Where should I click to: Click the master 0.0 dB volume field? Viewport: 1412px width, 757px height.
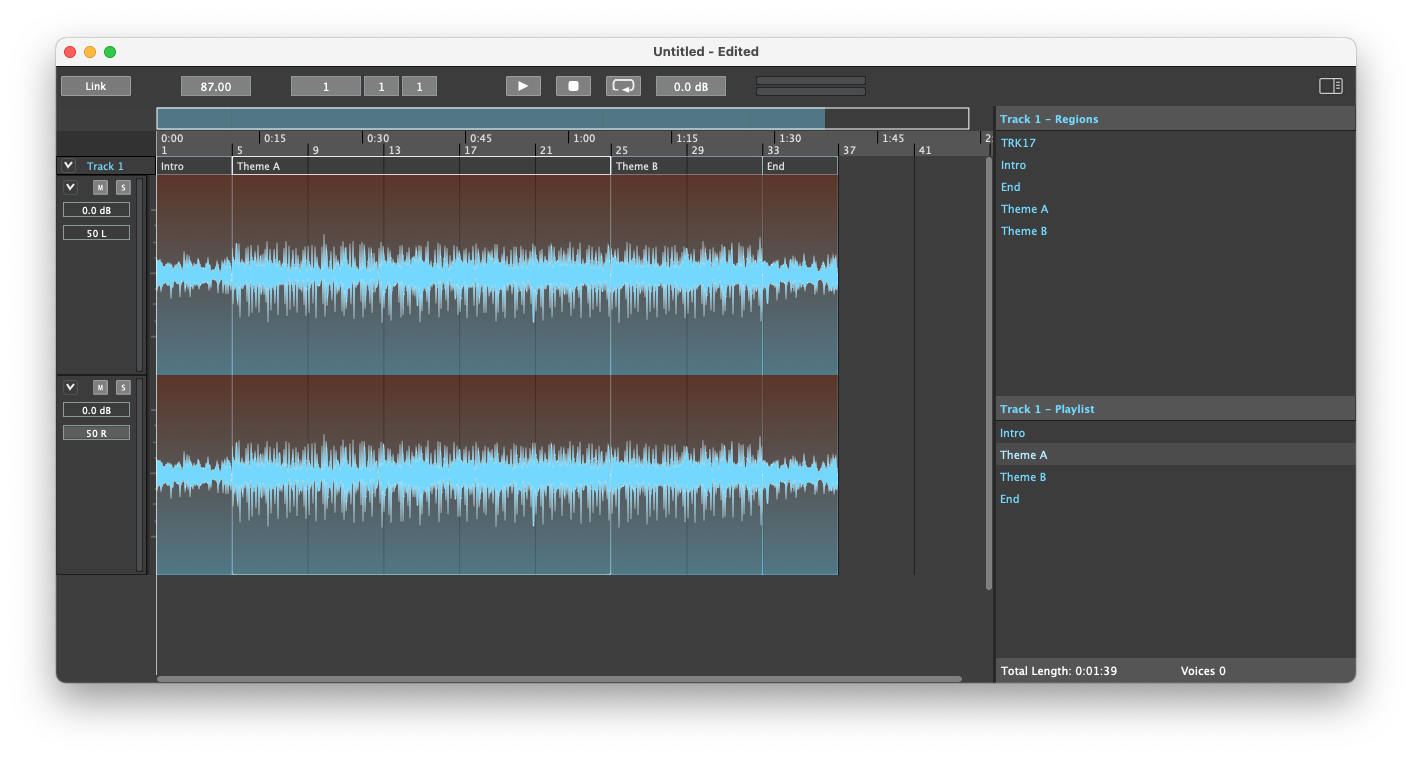690,87
